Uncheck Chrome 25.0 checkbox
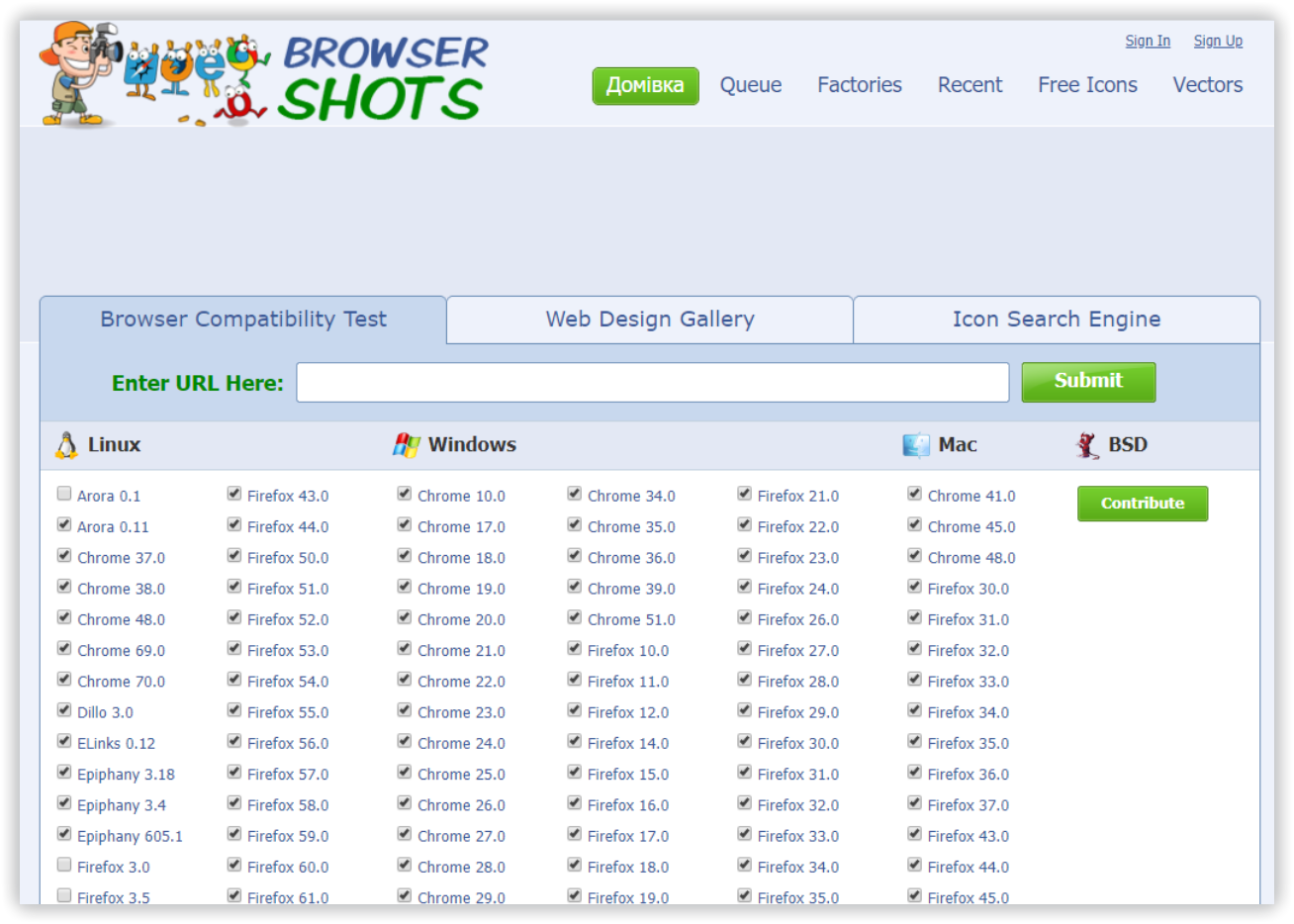1294x924 pixels. point(405,772)
